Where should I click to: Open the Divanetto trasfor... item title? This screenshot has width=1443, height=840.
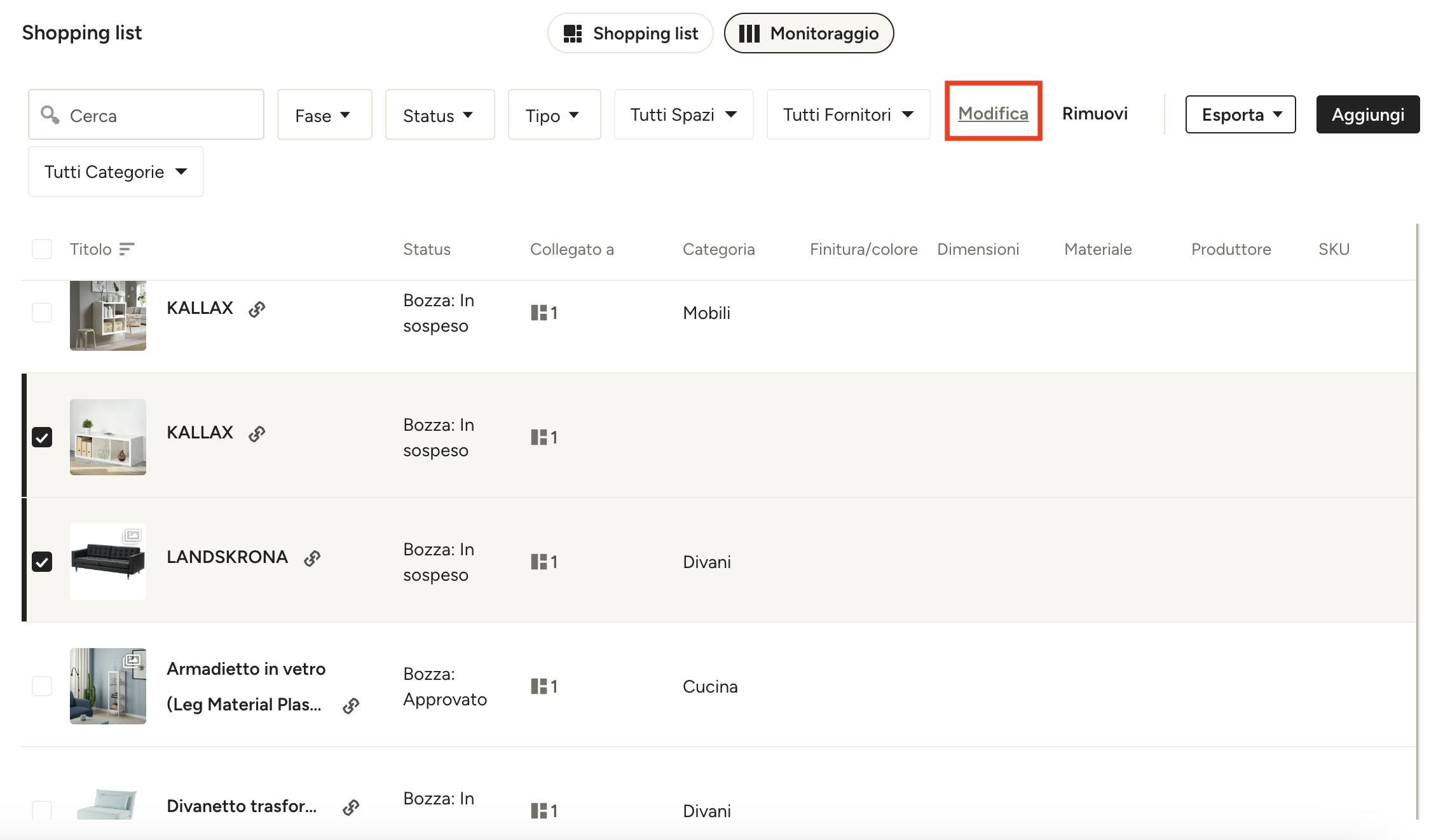click(x=242, y=806)
